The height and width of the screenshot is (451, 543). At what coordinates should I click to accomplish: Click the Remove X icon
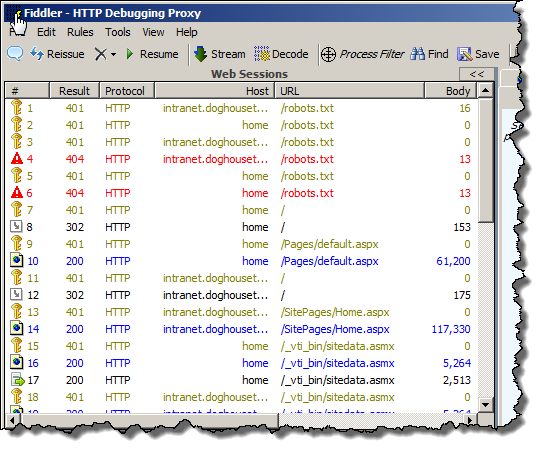(x=101, y=54)
